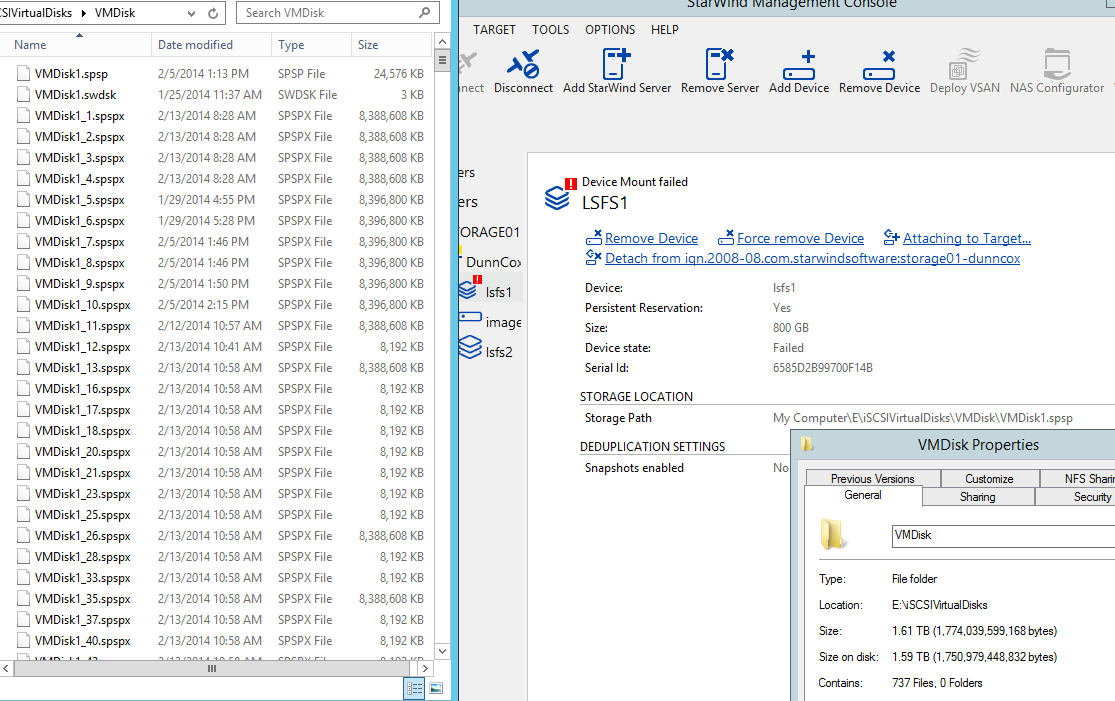Switch Explorer to details view
Screen dimensions: 1115x701
pyautogui.click(x=414, y=687)
